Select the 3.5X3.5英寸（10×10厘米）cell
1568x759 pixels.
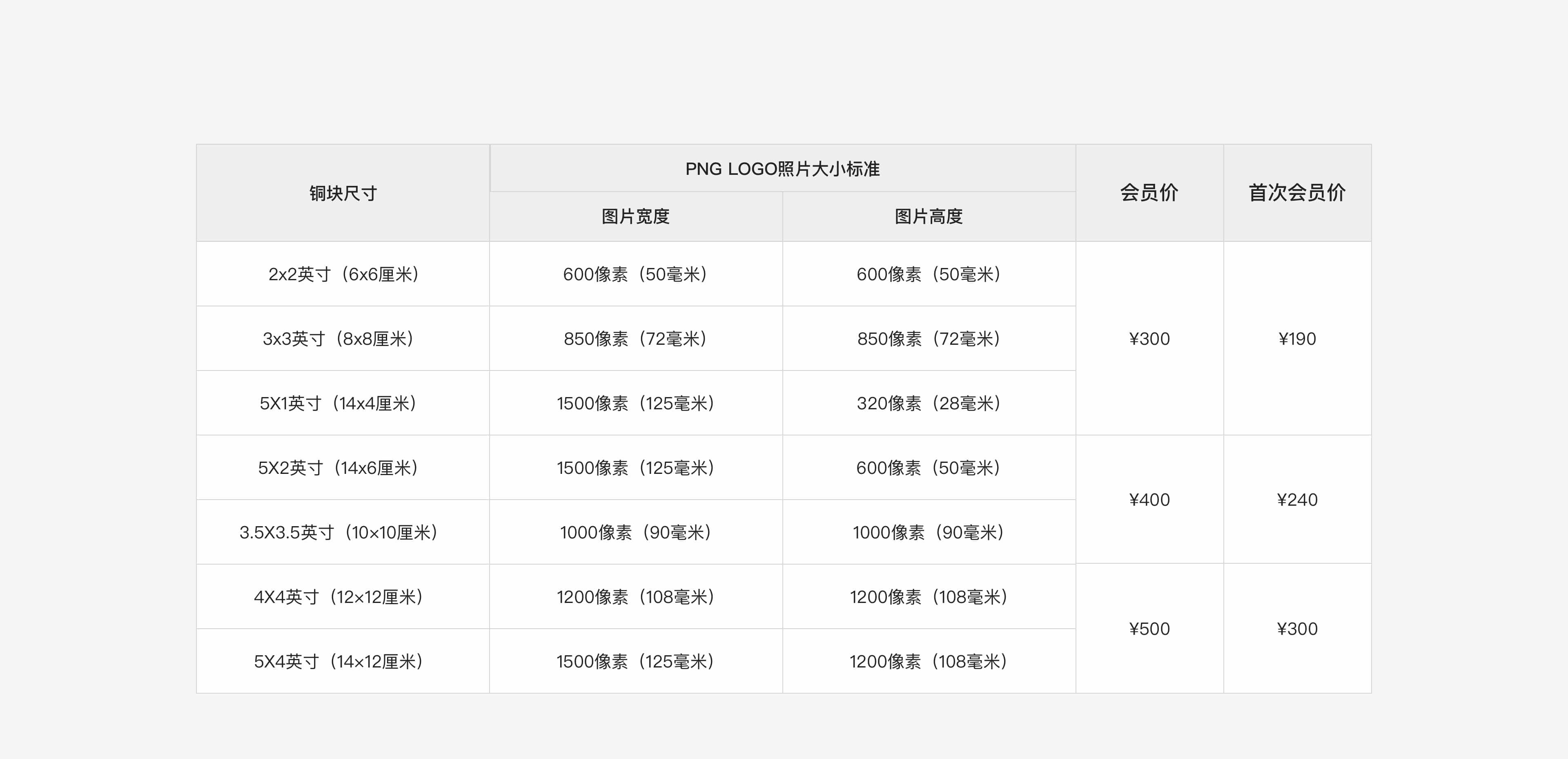click(339, 532)
